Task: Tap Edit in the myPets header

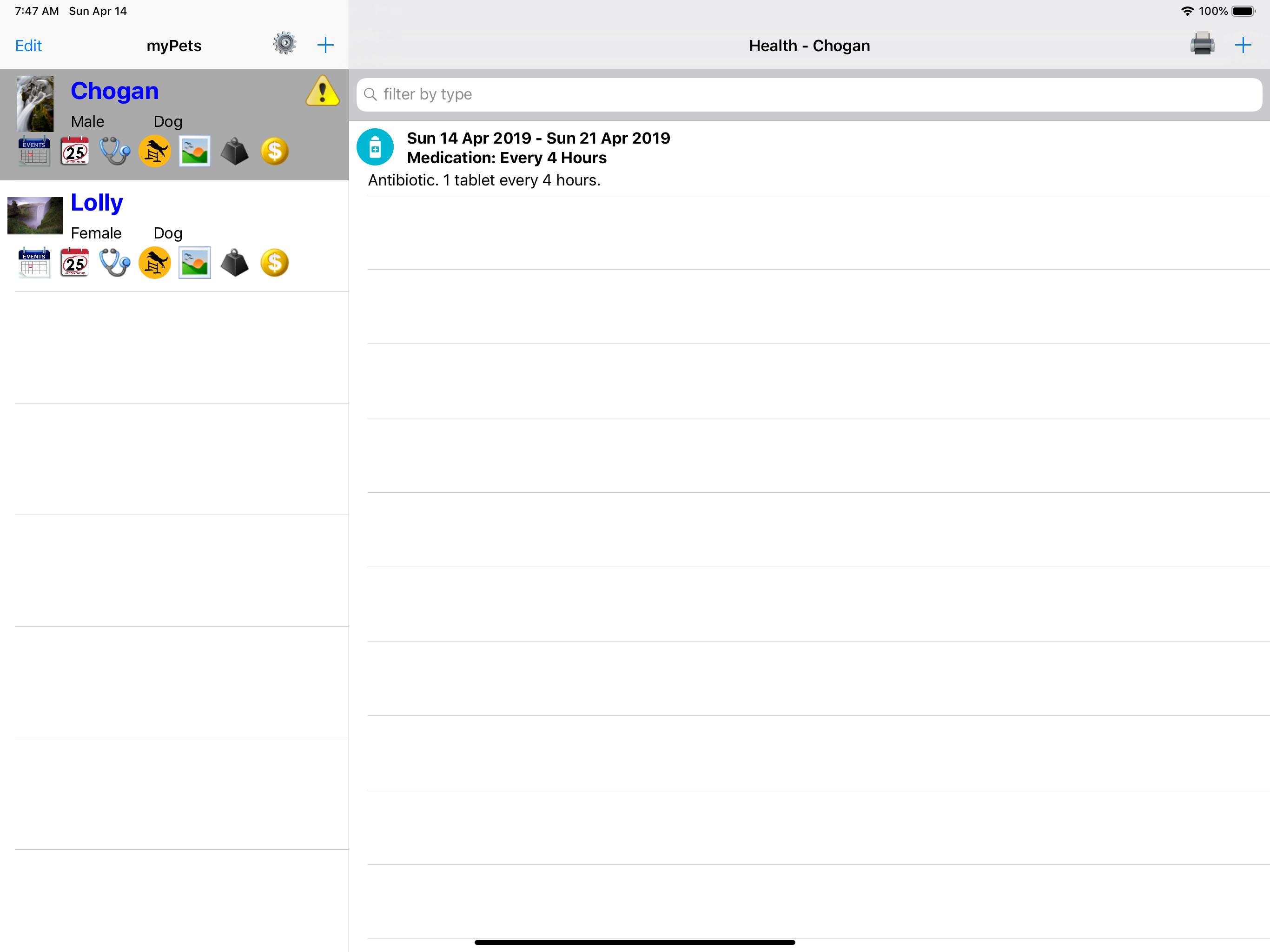Action: [28, 46]
